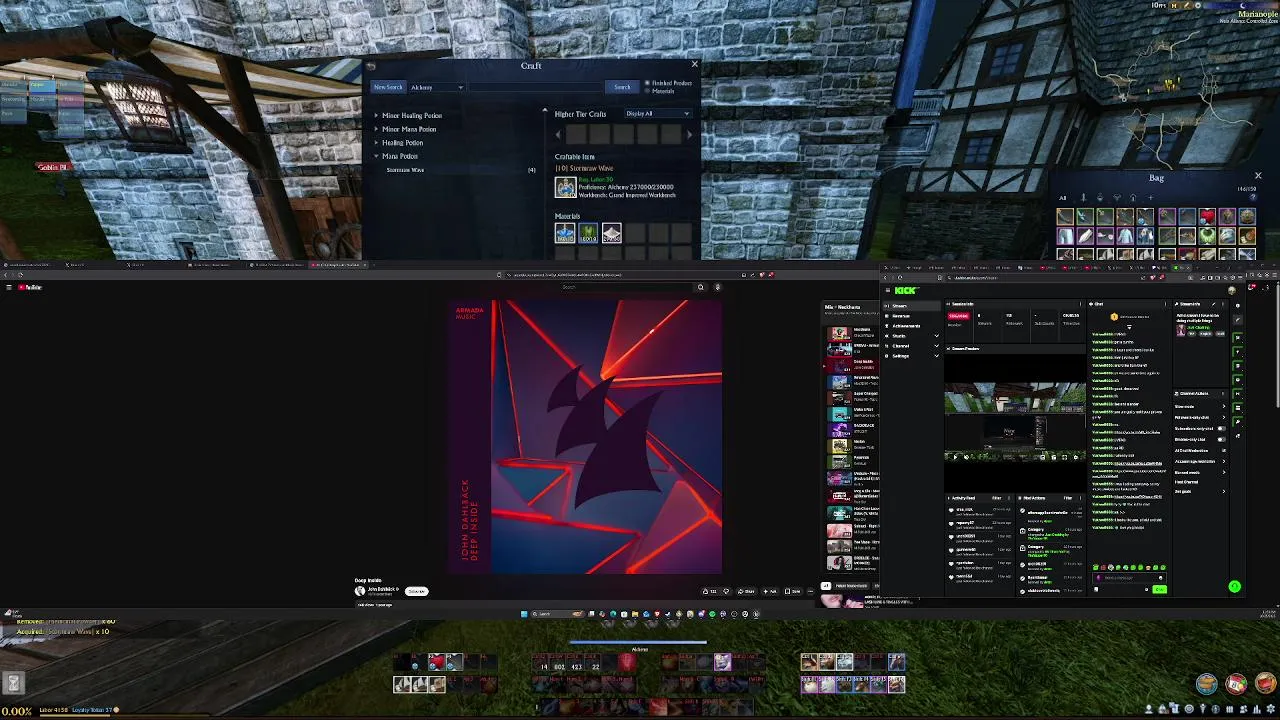Select the white powder material icon in Materials
This screenshot has width=1280, height=720.
(x=611, y=233)
